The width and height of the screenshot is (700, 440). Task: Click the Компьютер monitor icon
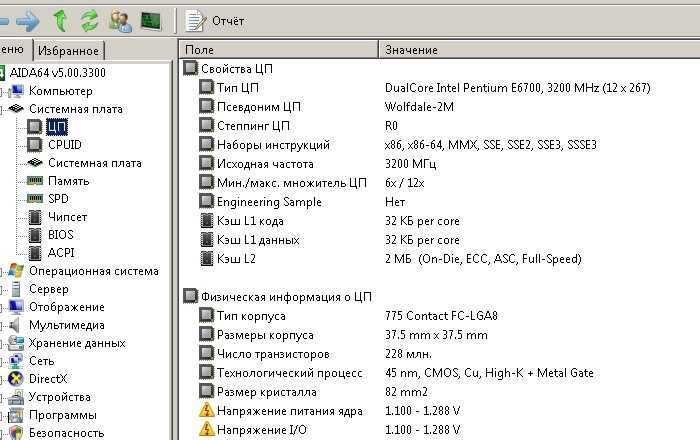click(x=17, y=91)
